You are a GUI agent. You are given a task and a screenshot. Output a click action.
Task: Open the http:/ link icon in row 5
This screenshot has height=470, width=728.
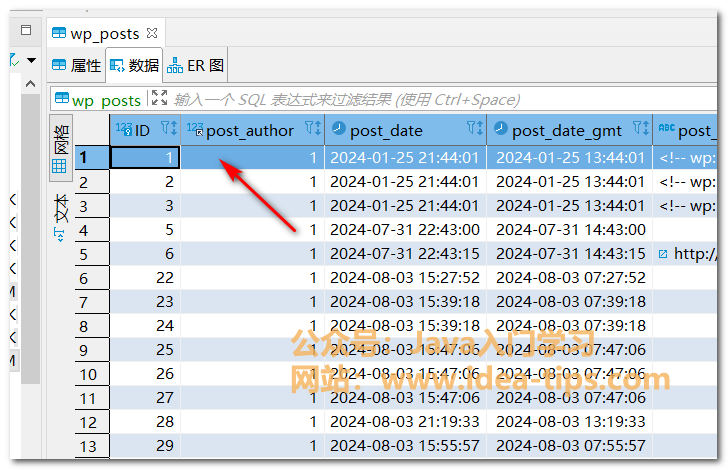[x=663, y=254]
